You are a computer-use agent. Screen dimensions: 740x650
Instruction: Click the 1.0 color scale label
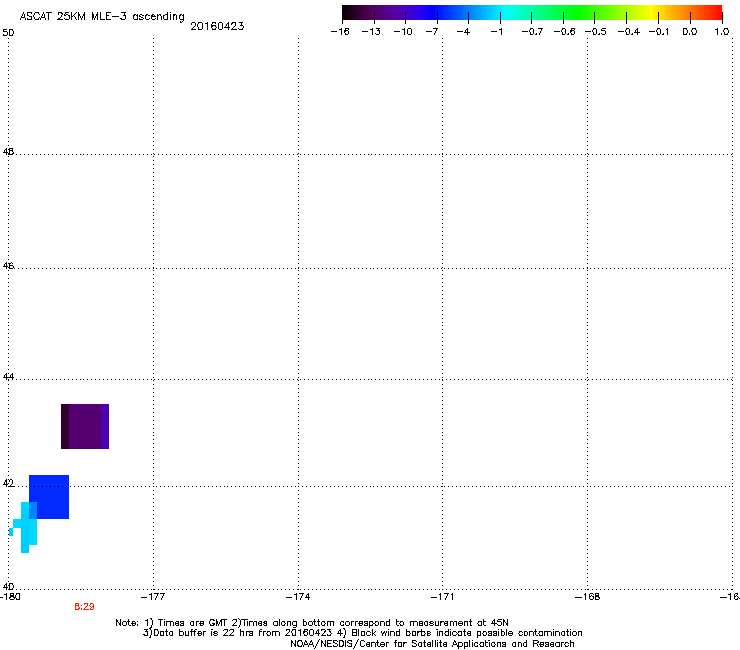tap(722, 32)
